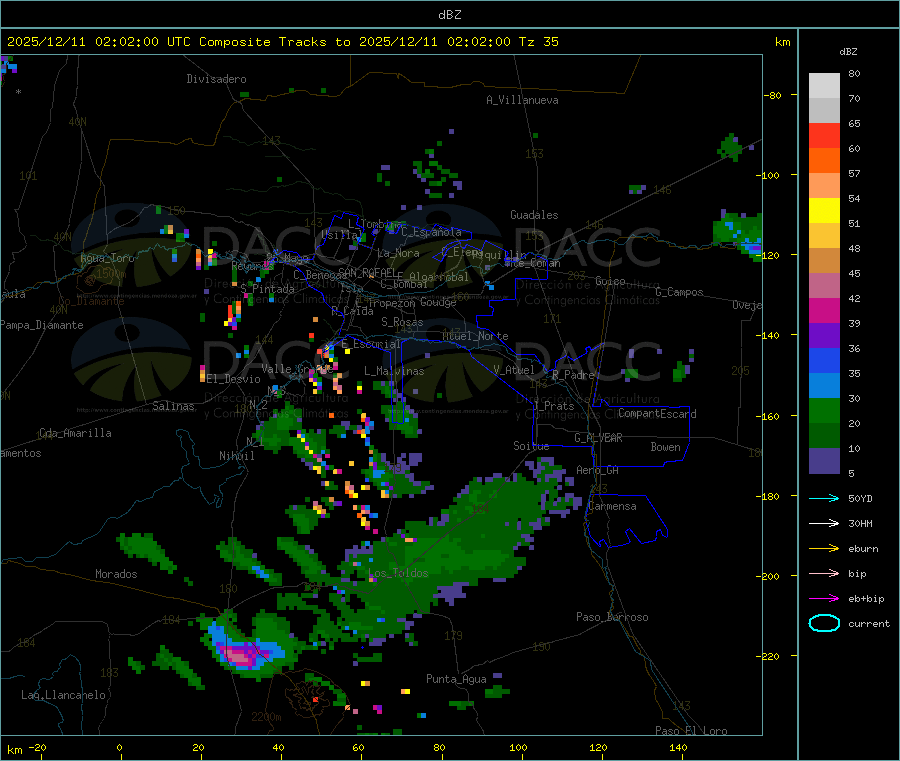Click the dBZ title at top

click(x=449, y=15)
